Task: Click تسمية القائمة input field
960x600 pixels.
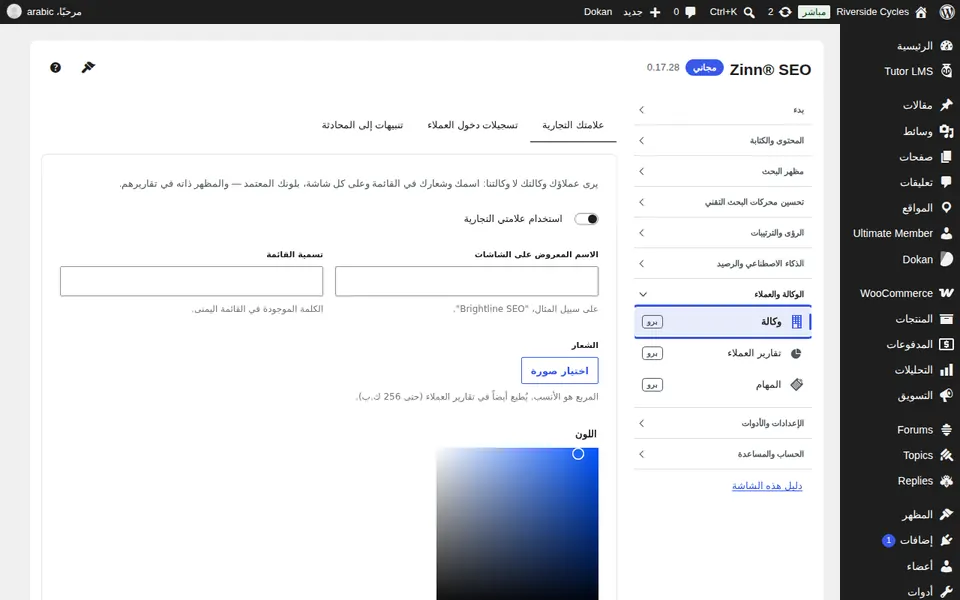Action: (x=192, y=281)
